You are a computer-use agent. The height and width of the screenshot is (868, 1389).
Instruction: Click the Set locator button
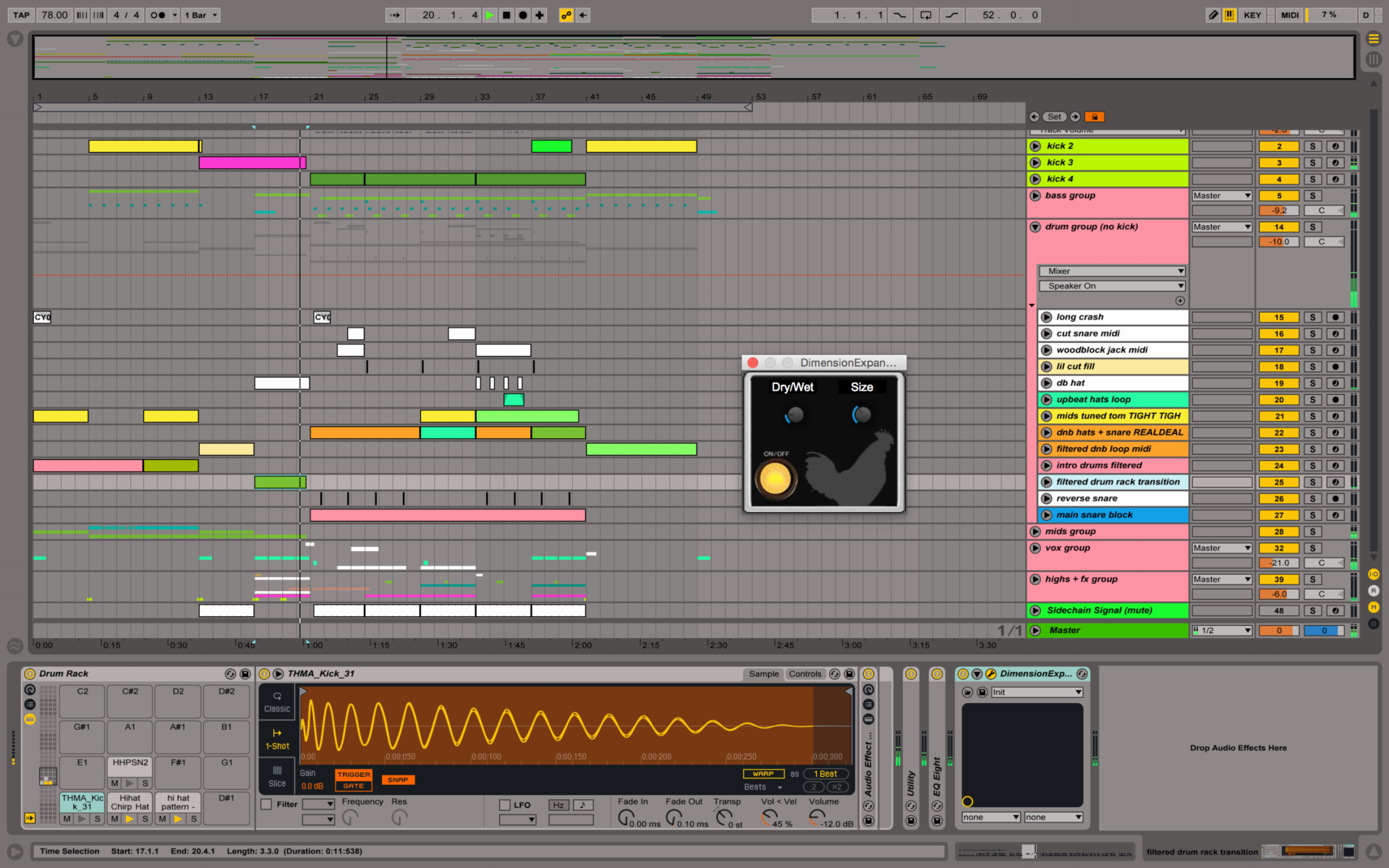(x=1054, y=116)
